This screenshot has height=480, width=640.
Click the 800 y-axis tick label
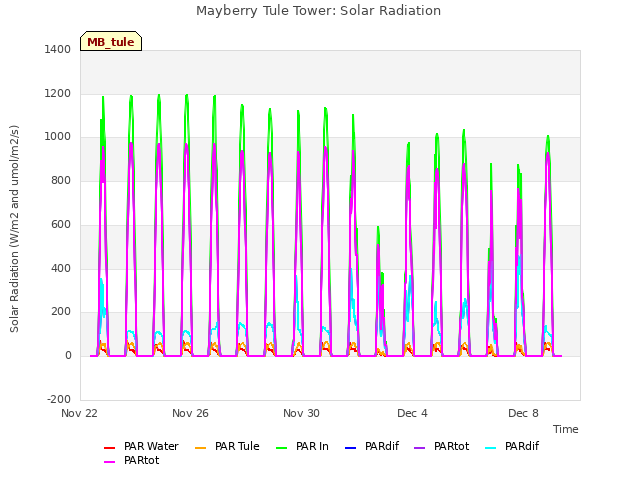point(61,180)
